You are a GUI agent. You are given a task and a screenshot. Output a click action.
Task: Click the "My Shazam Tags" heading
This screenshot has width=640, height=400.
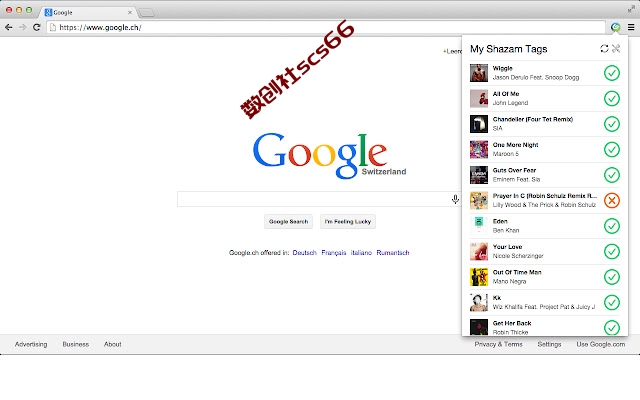tap(509, 49)
